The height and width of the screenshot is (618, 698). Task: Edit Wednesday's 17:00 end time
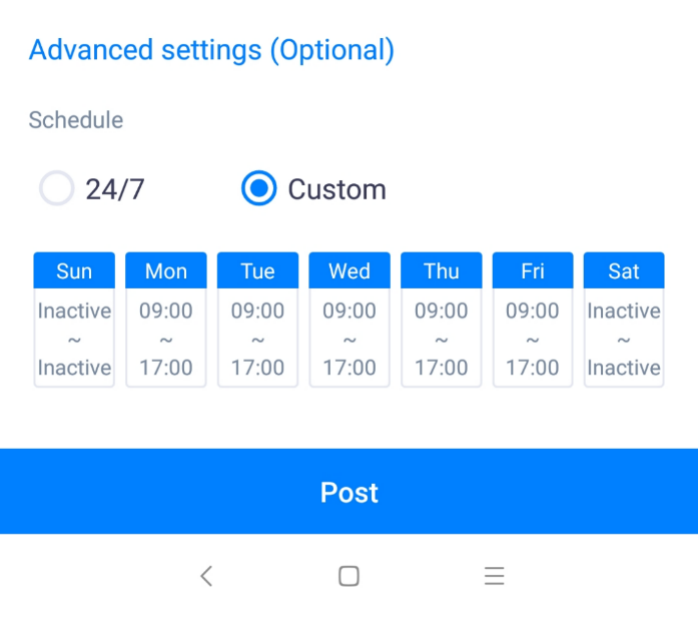coord(349,368)
